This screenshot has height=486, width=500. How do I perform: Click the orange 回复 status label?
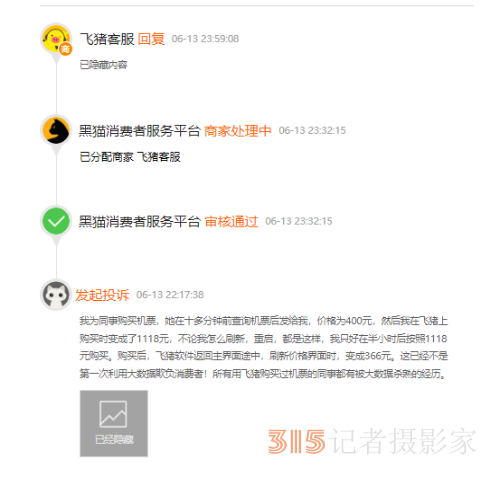(151, 39)
